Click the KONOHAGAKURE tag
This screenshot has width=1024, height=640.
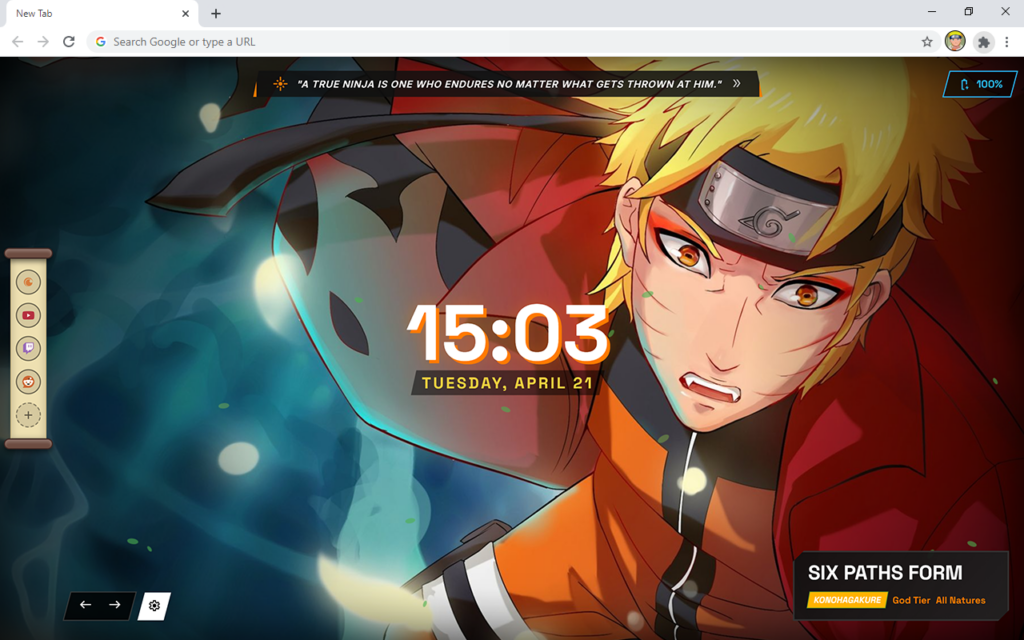(x=847, y=600)
